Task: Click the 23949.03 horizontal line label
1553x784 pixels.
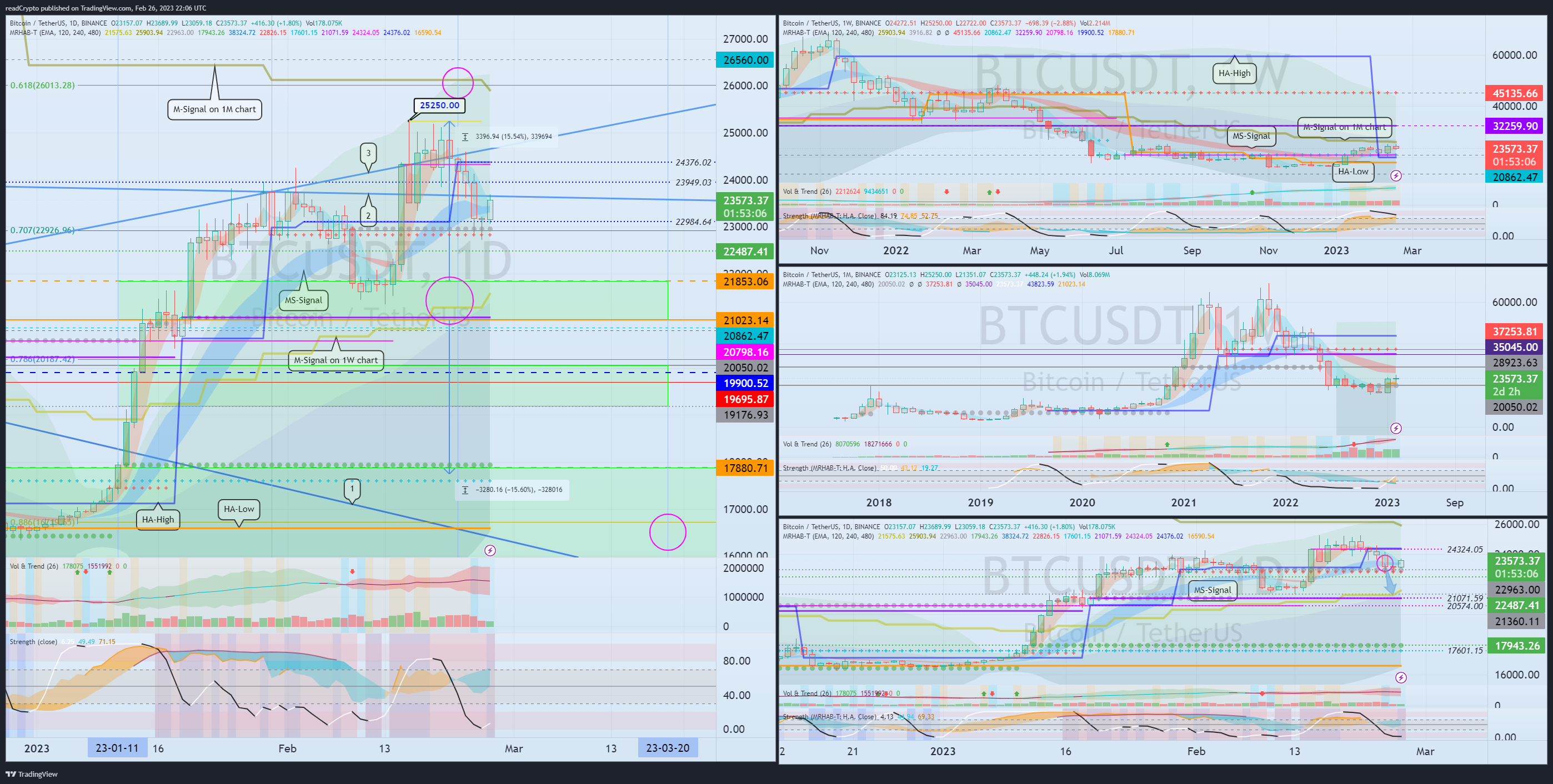Action: [693, 182]
